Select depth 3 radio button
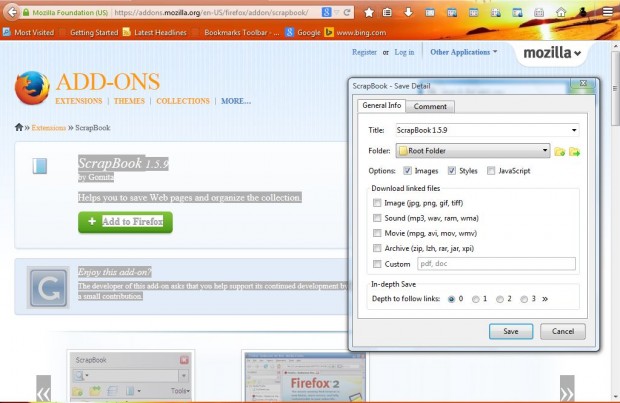620x403 pixels. (524, 299)
